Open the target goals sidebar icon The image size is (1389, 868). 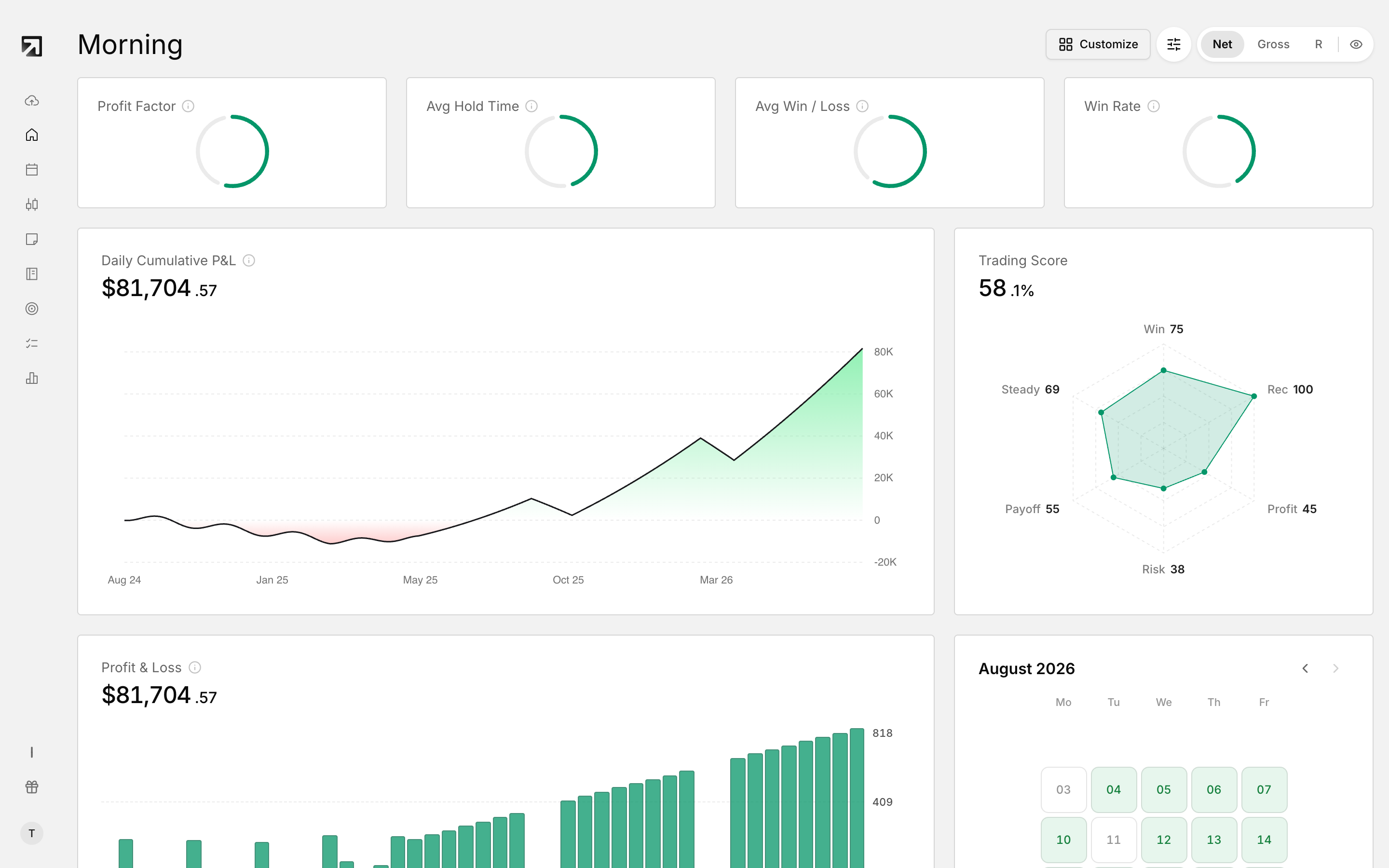[x=31, y=309]
